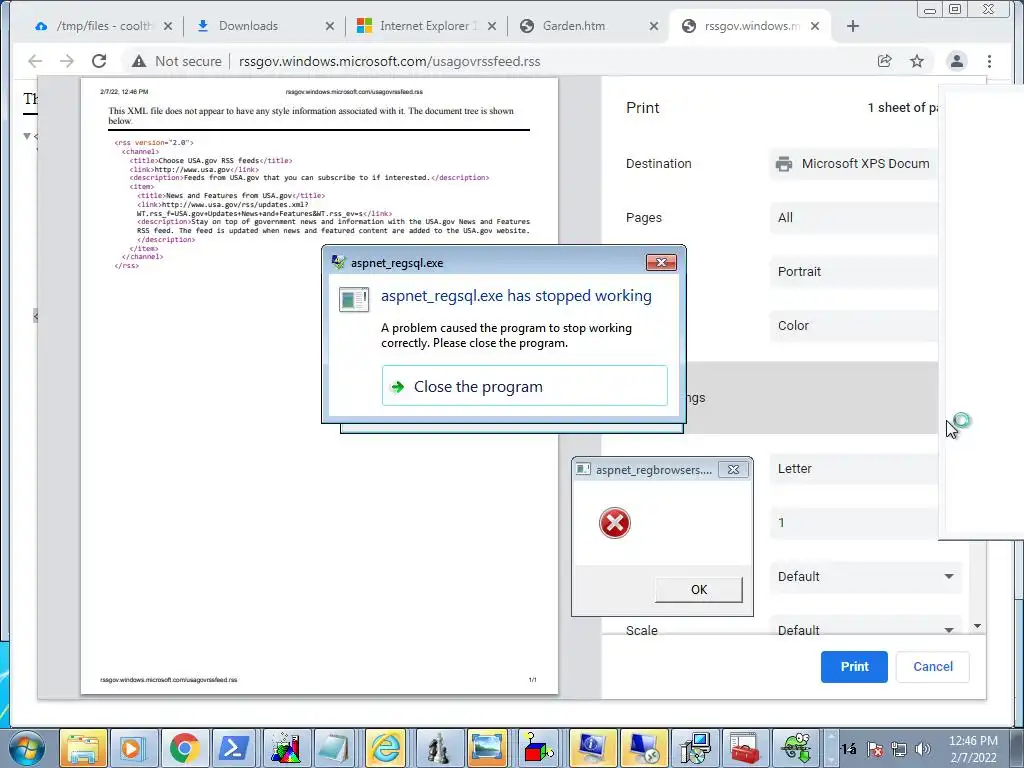Bookmark this page with the star
1024x768 pixels.
917,61
